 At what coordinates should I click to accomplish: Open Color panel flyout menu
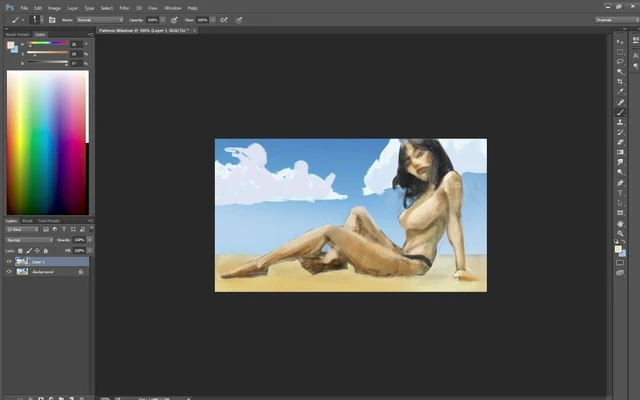coord(91,35)
